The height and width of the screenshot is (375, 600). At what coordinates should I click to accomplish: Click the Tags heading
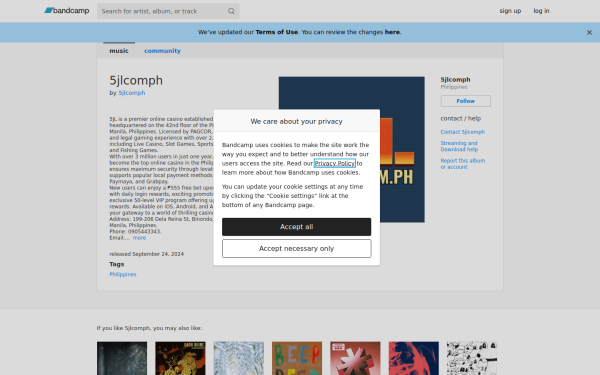click(x=117, y=264)
